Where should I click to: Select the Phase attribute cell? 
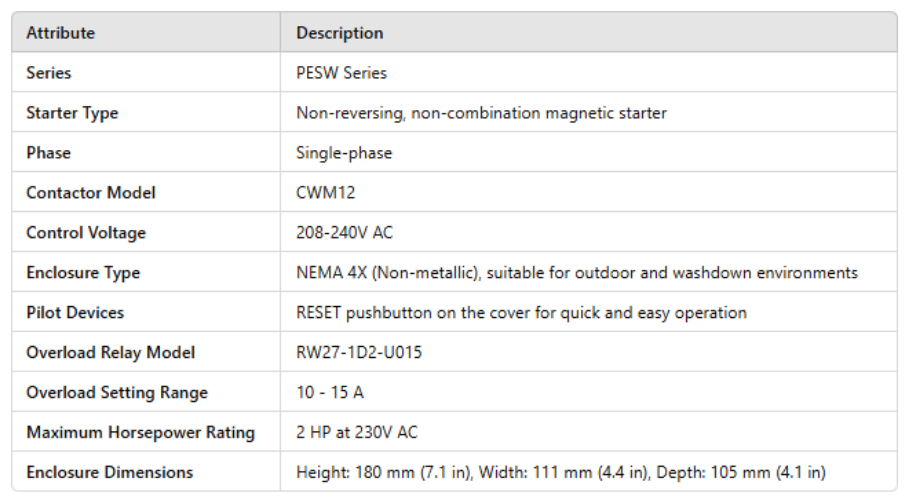coord(48,153)
